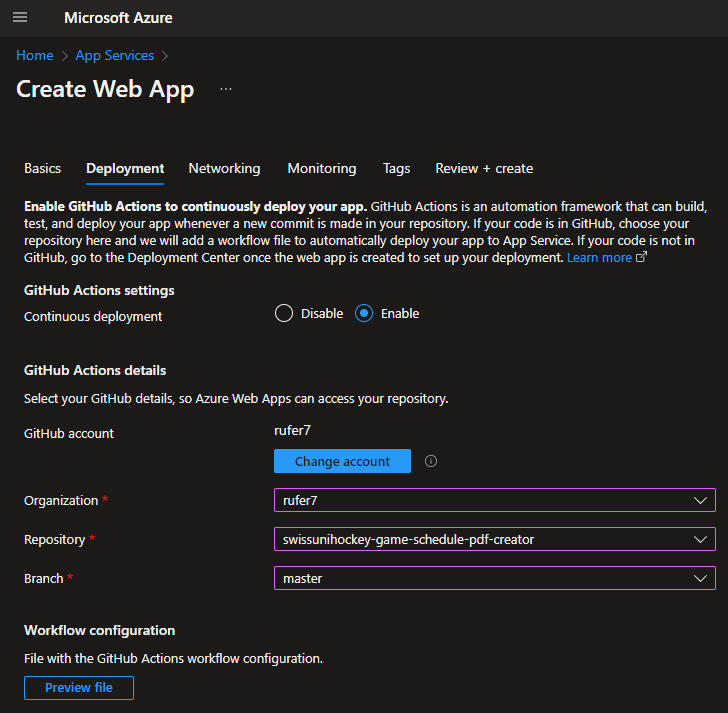Screen dimensions: 728x713
Task: Open the hamburger portal menu
Action: pyautogui.click(x=20, y=18)
